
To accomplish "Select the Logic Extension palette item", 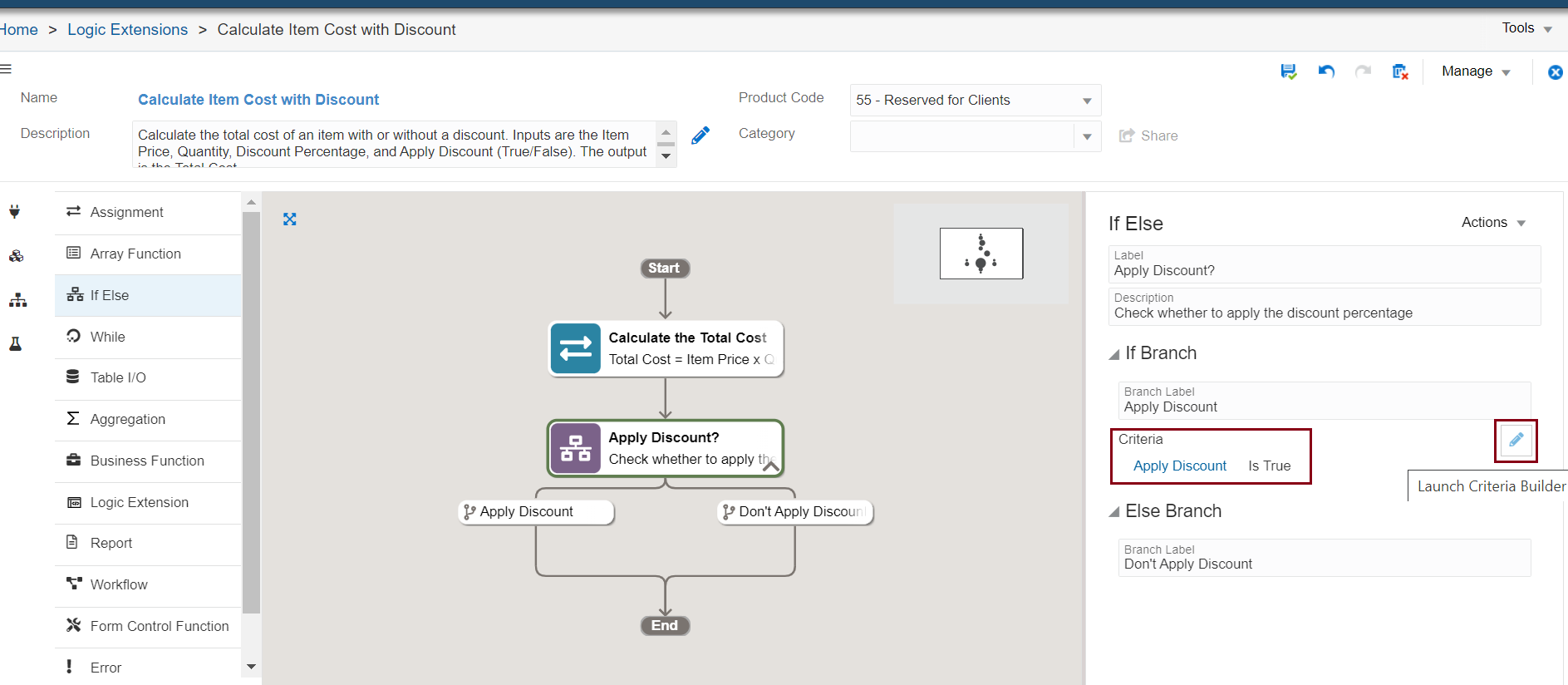I will point(148,502).
